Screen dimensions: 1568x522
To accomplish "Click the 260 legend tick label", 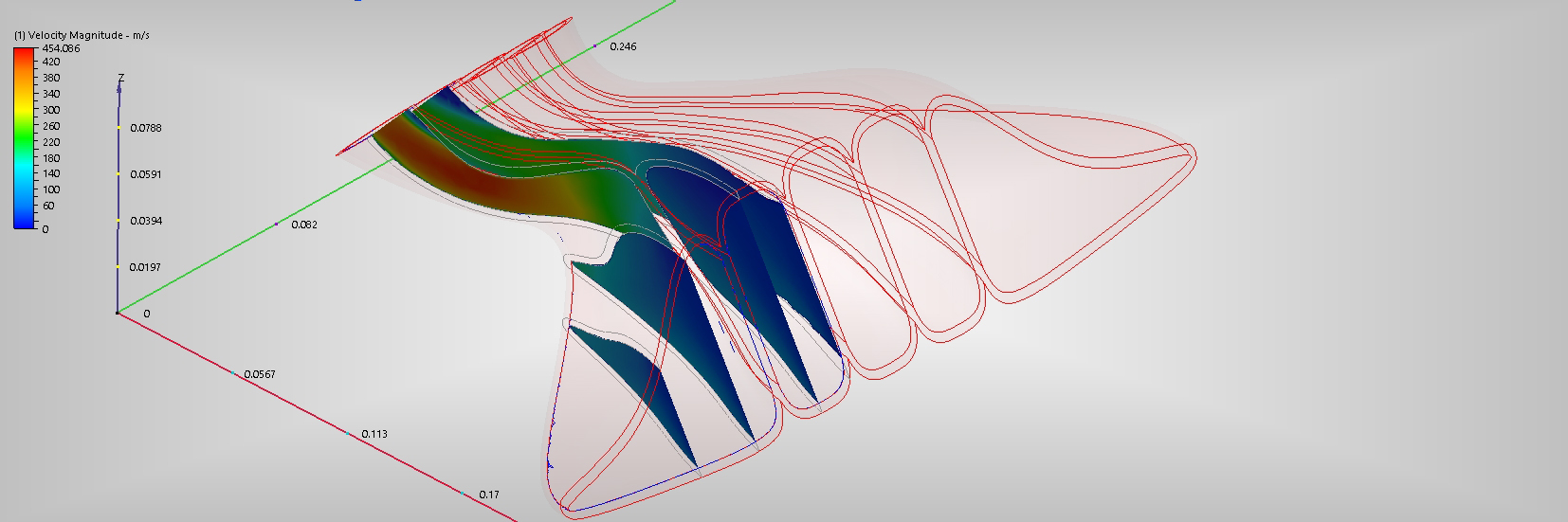I will coord(51,126).
